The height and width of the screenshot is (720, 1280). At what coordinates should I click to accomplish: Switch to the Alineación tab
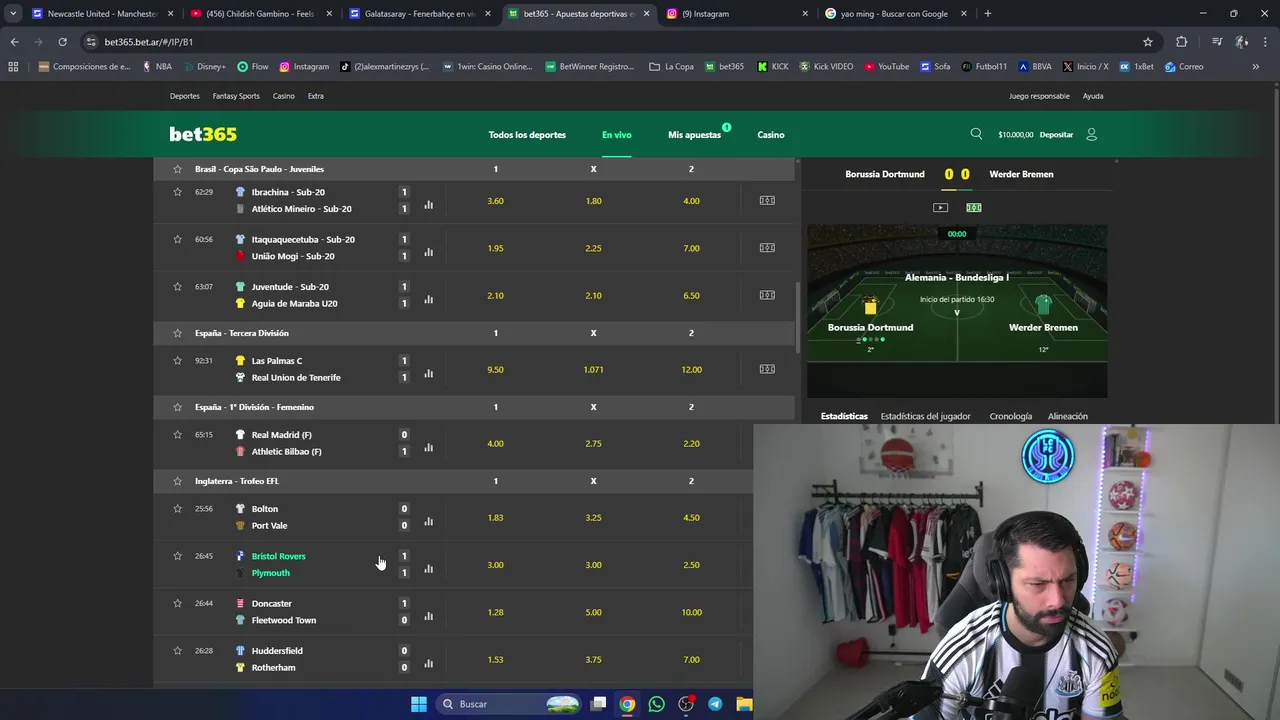[x=1067, y=416]
